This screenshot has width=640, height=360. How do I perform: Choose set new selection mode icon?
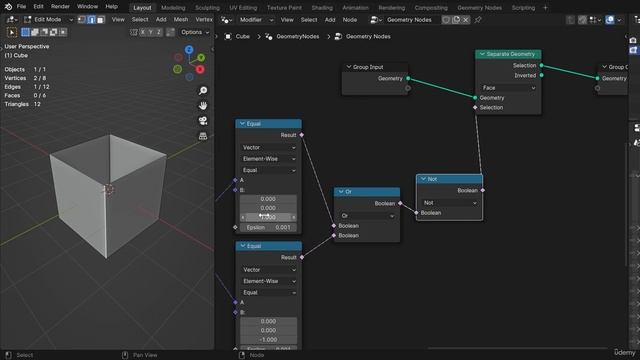tap(25, 32)
